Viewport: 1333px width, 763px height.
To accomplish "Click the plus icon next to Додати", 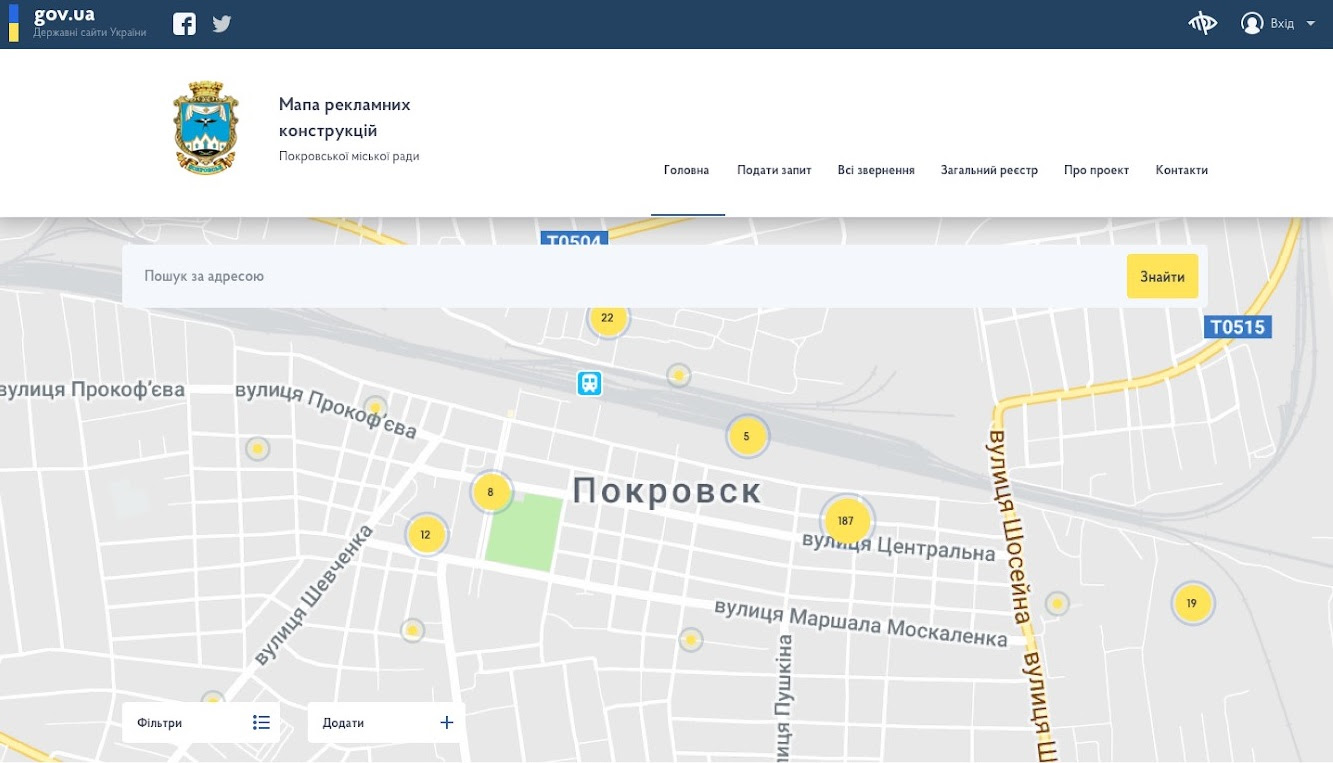I will click(447, 722).
